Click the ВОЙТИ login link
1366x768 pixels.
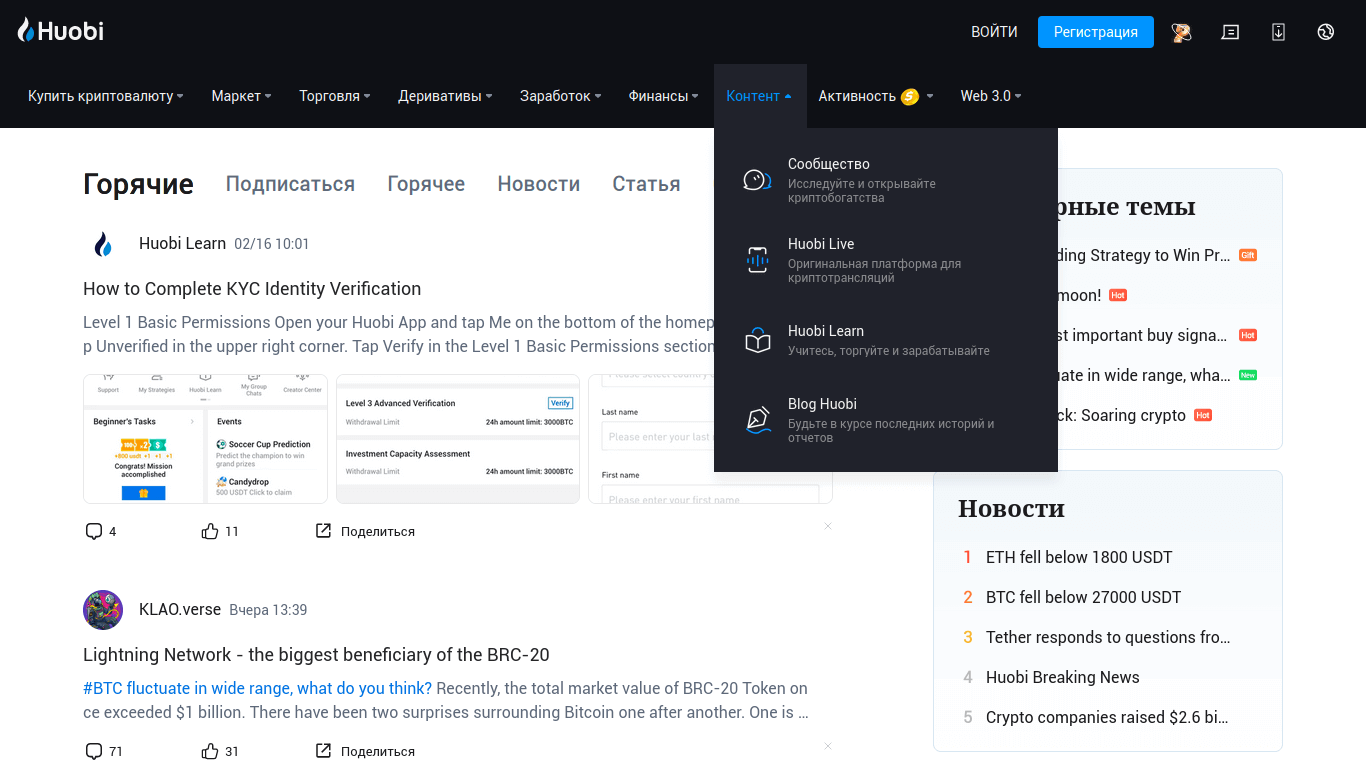click(x=994, y=32)
